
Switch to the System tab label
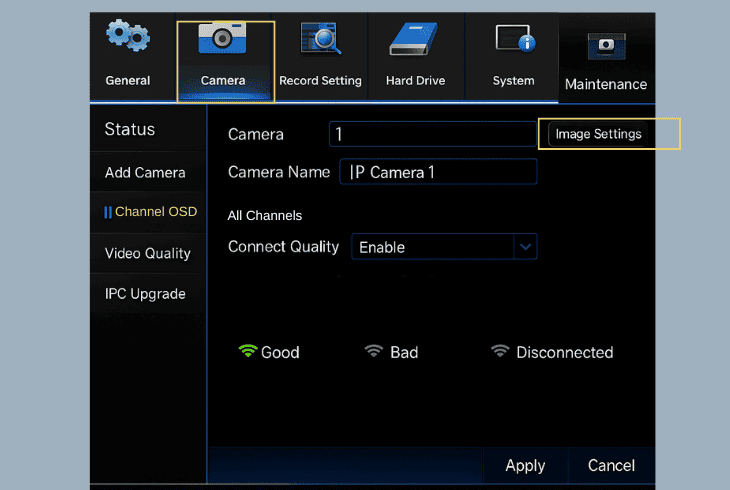click(x=514, y=81)
